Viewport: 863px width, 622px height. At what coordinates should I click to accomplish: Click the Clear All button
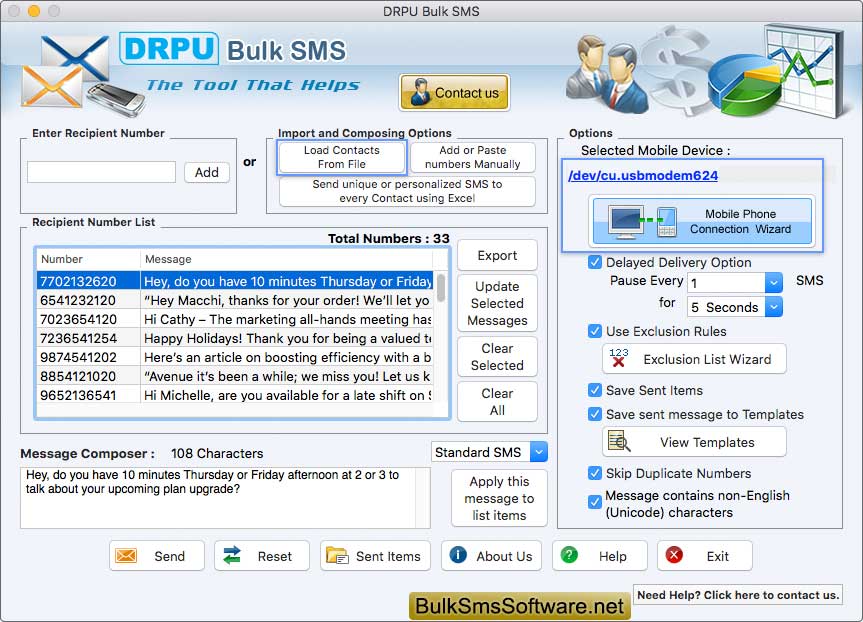[x=497, y=402]
